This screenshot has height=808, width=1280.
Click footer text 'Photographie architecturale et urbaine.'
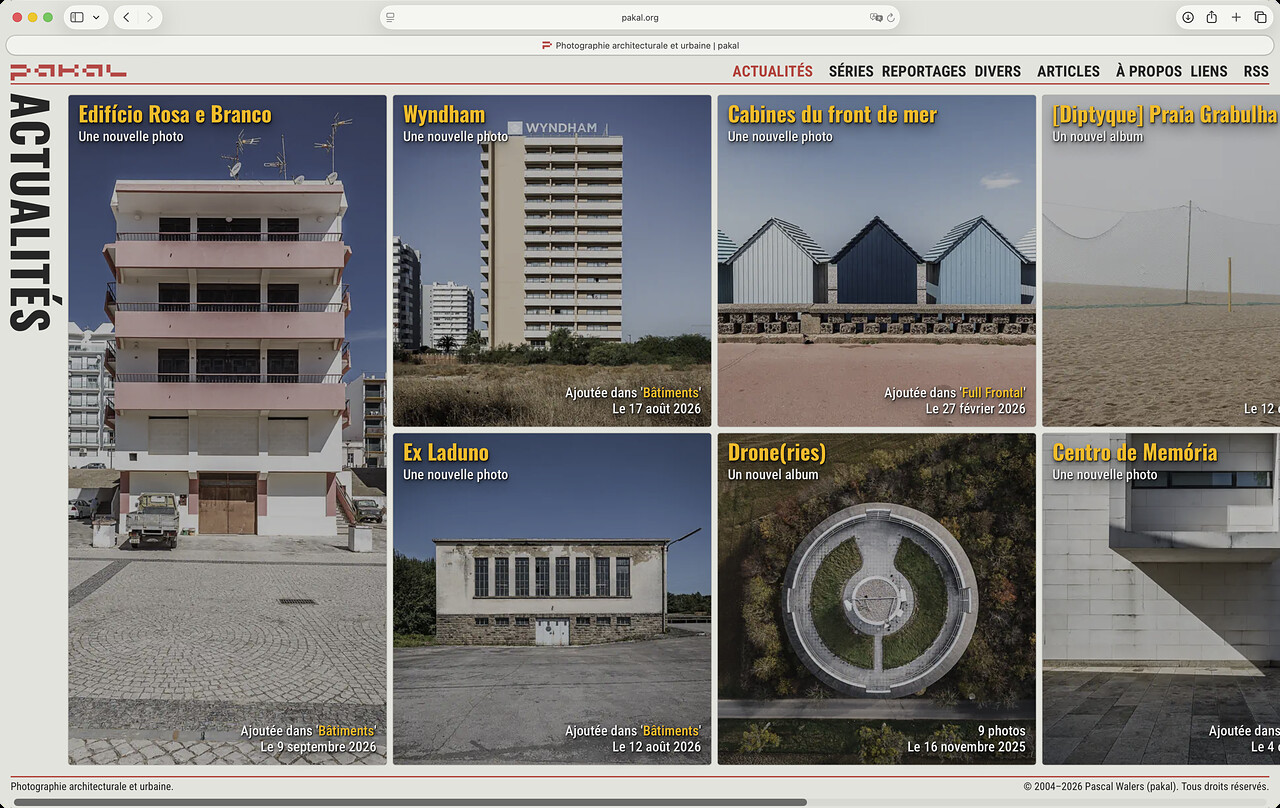(92, 787)
